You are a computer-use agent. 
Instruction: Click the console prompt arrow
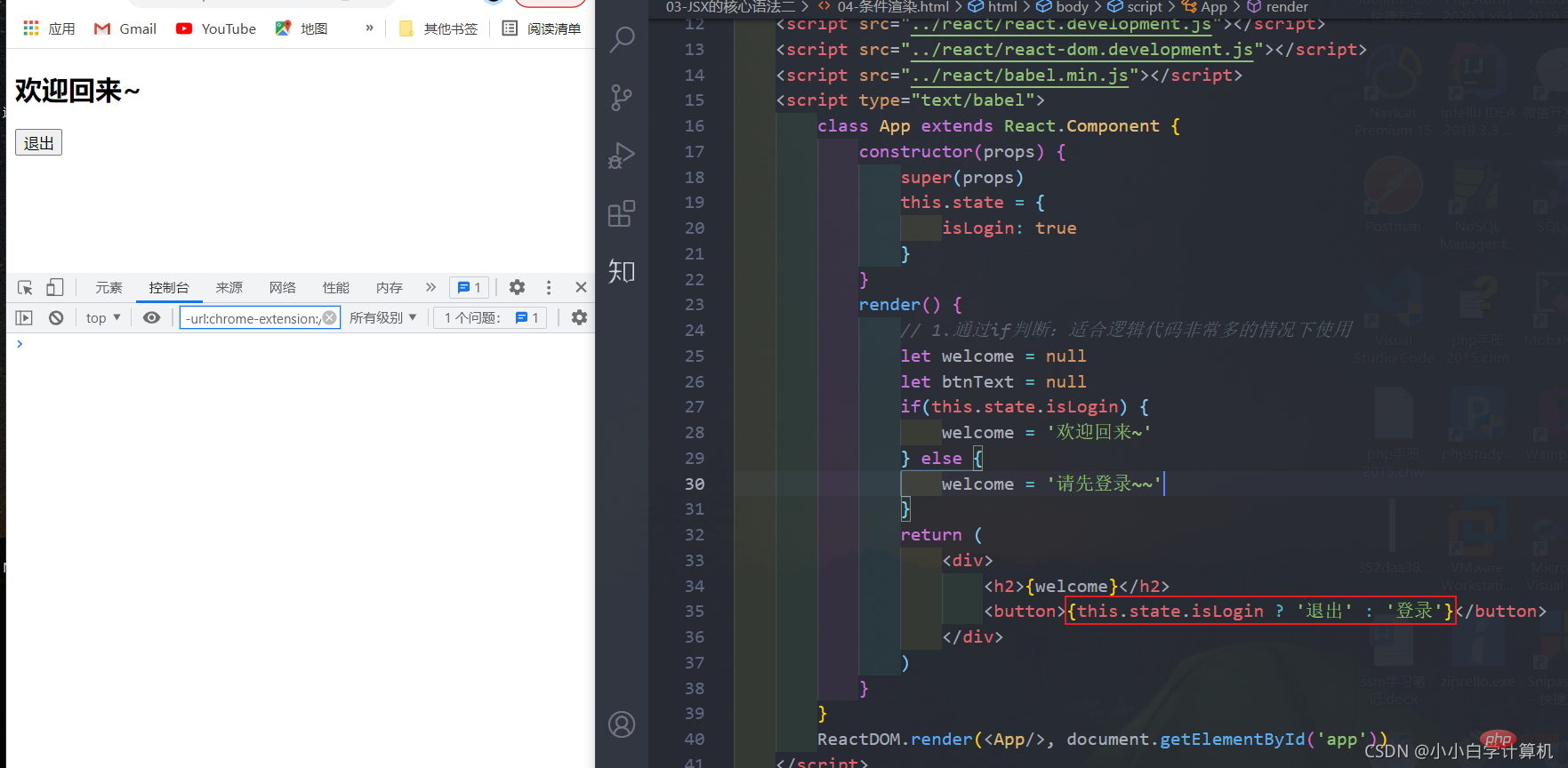20,344
